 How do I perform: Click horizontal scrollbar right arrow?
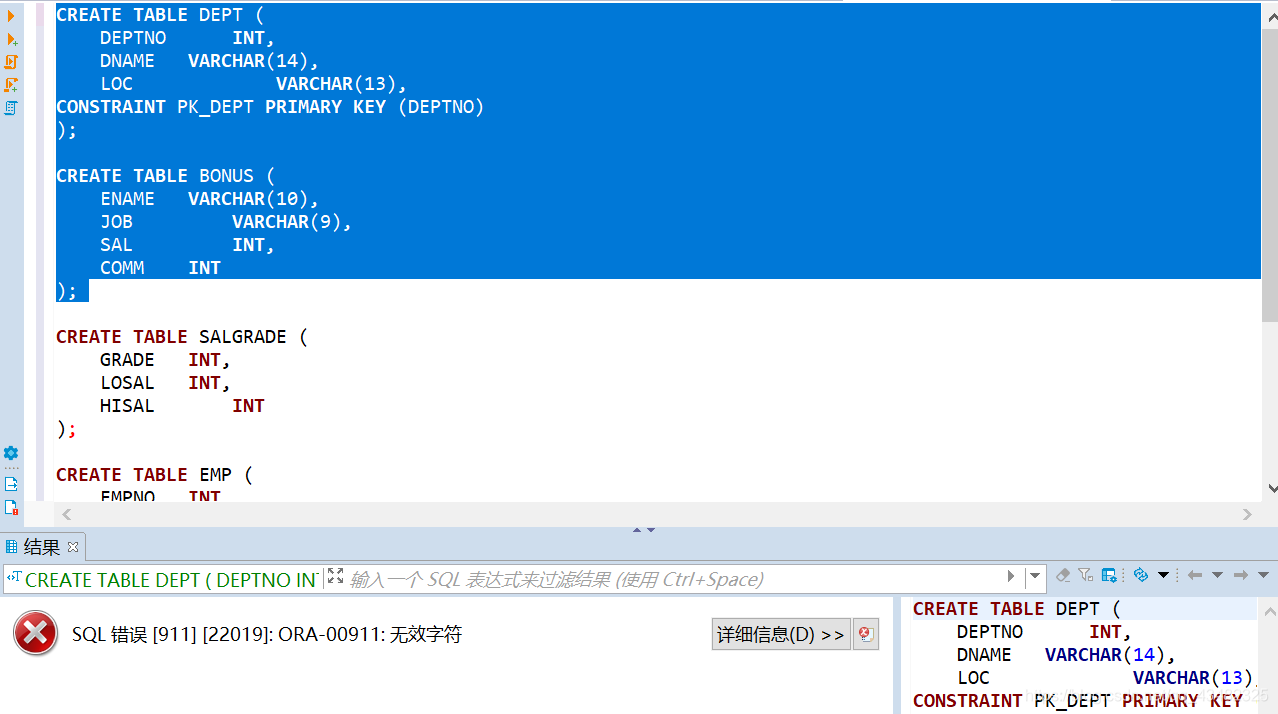pos(1247,514)
